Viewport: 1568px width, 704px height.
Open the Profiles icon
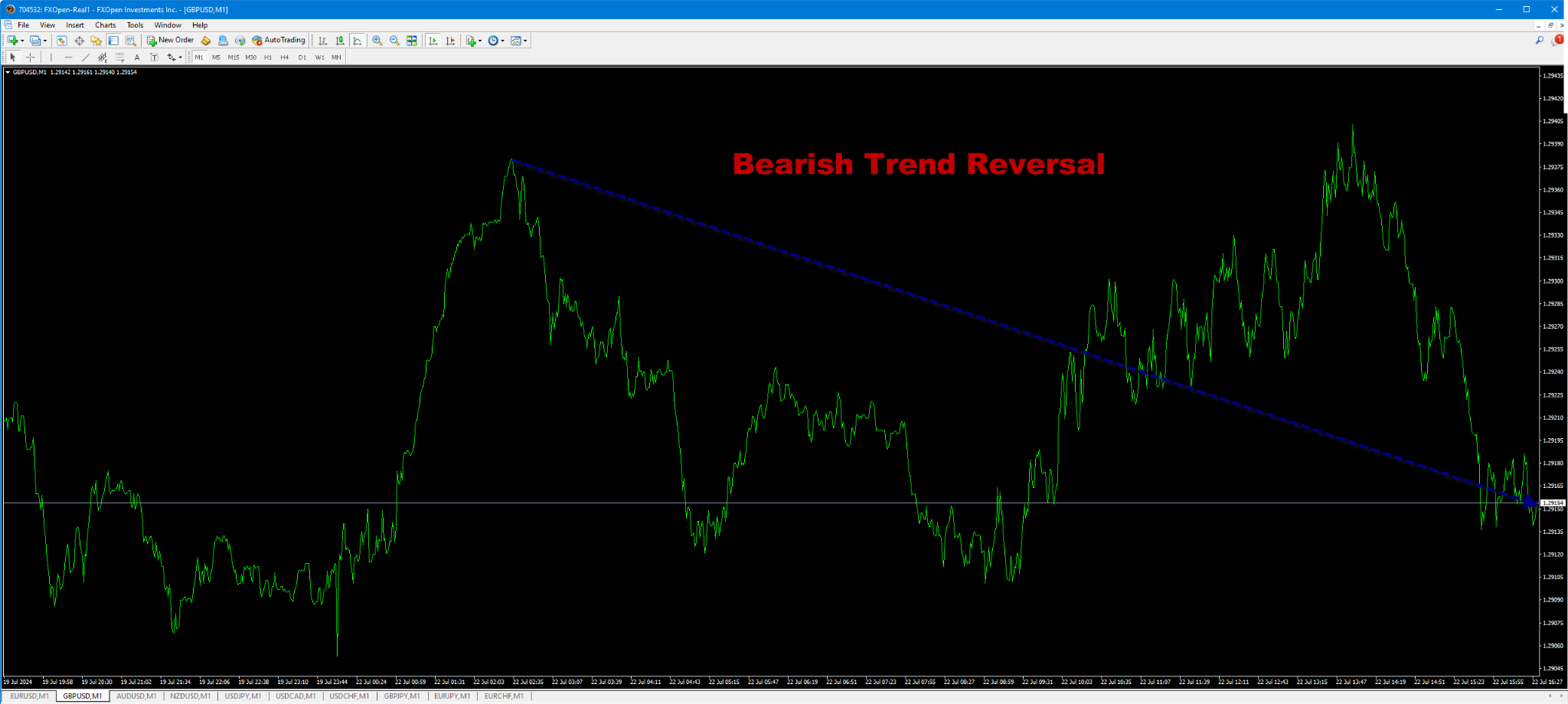[x=34, y=41]
